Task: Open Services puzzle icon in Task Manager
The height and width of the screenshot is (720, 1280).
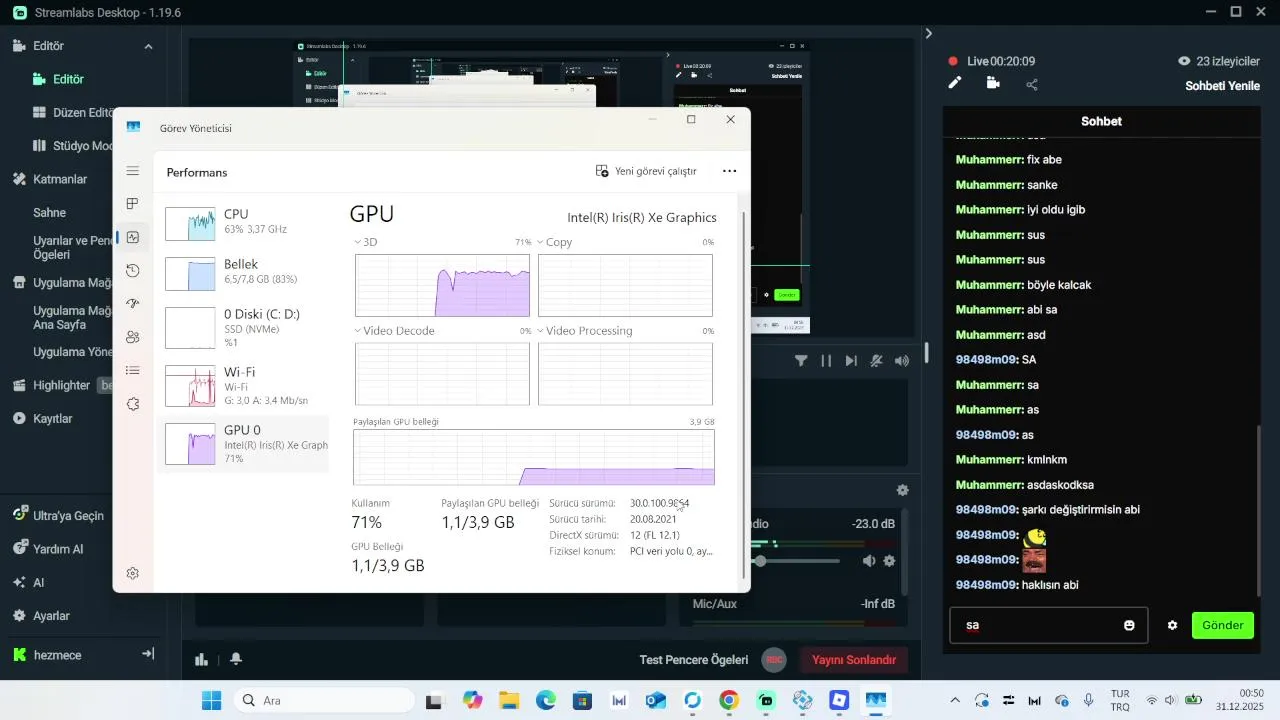Action: tap(132, 404)
